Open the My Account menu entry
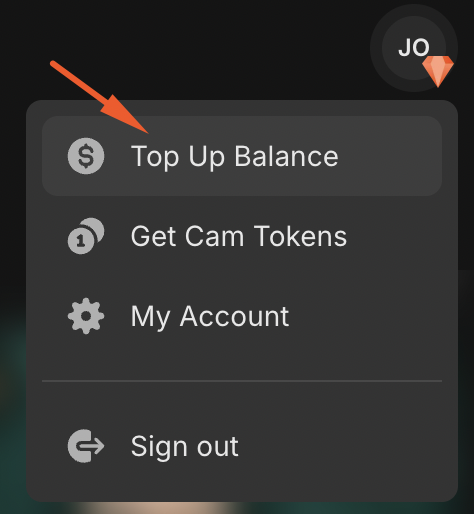This screenshot has height=514, width=474. (242, 316)
